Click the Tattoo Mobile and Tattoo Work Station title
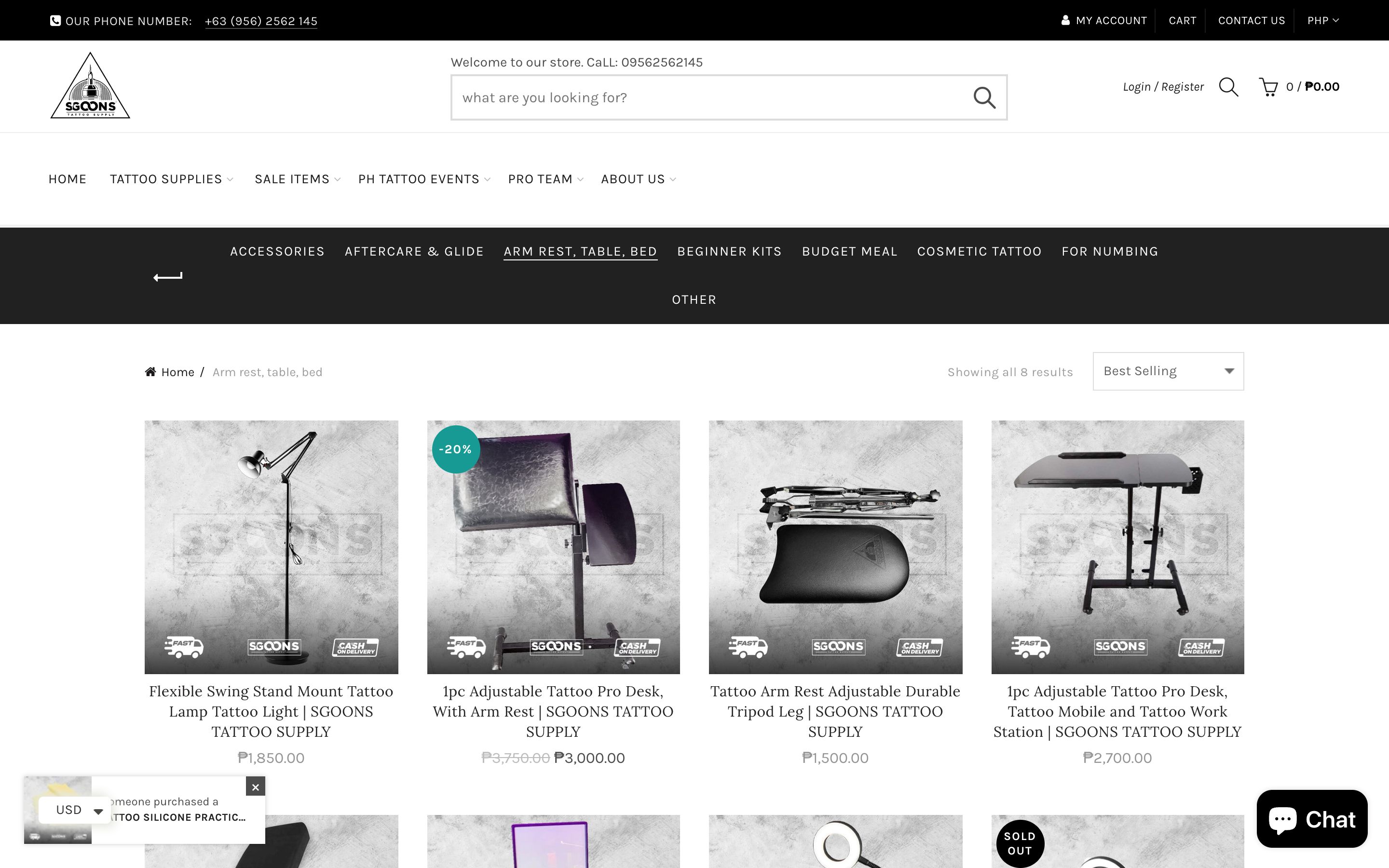This screenshot has height=868, width=1389. 1117,711
